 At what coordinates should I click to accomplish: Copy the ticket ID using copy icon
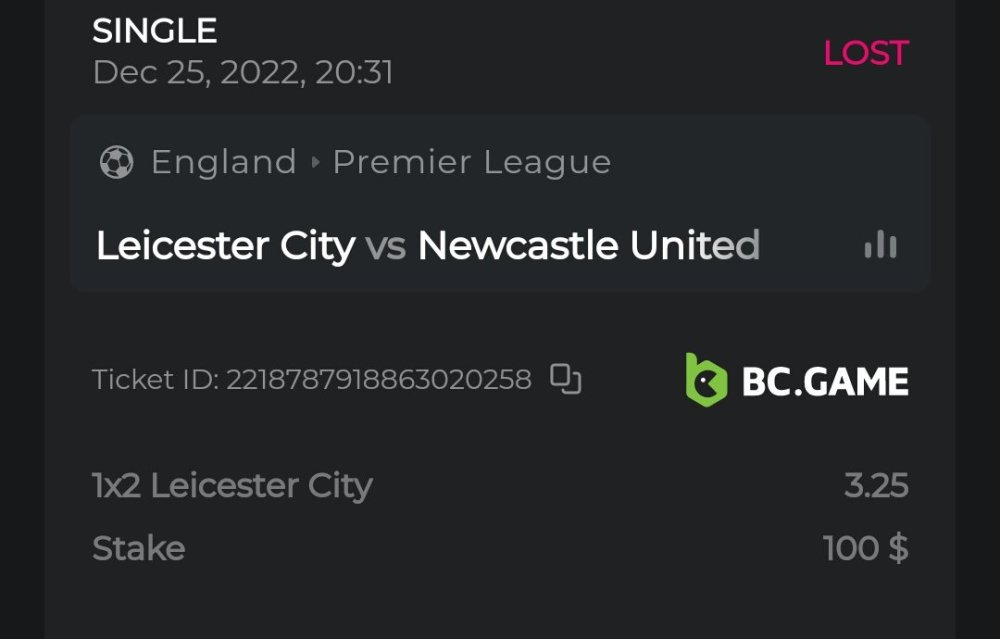[x=566, y=379]
